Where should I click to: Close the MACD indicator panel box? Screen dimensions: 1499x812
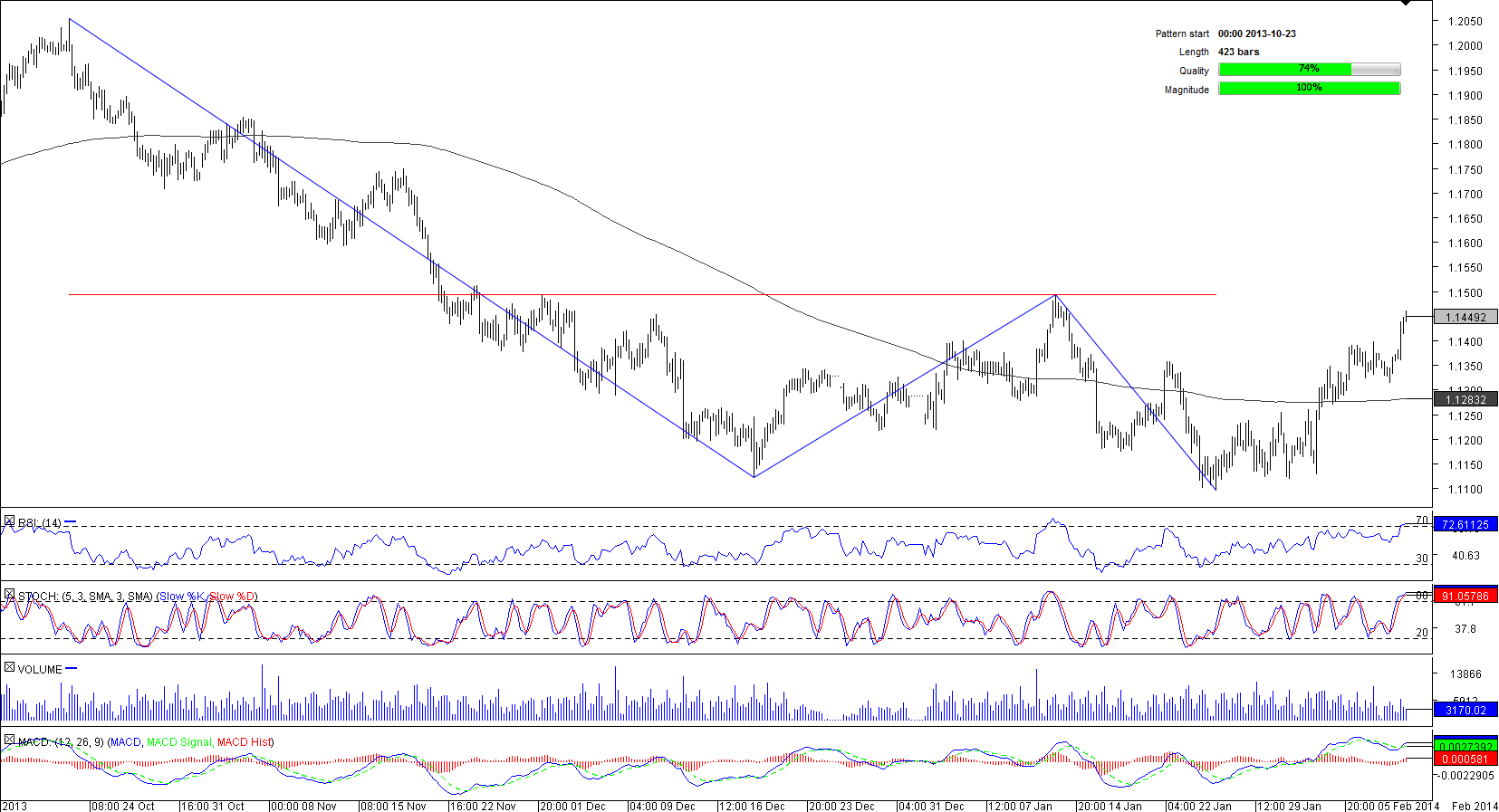click(9, 740)
